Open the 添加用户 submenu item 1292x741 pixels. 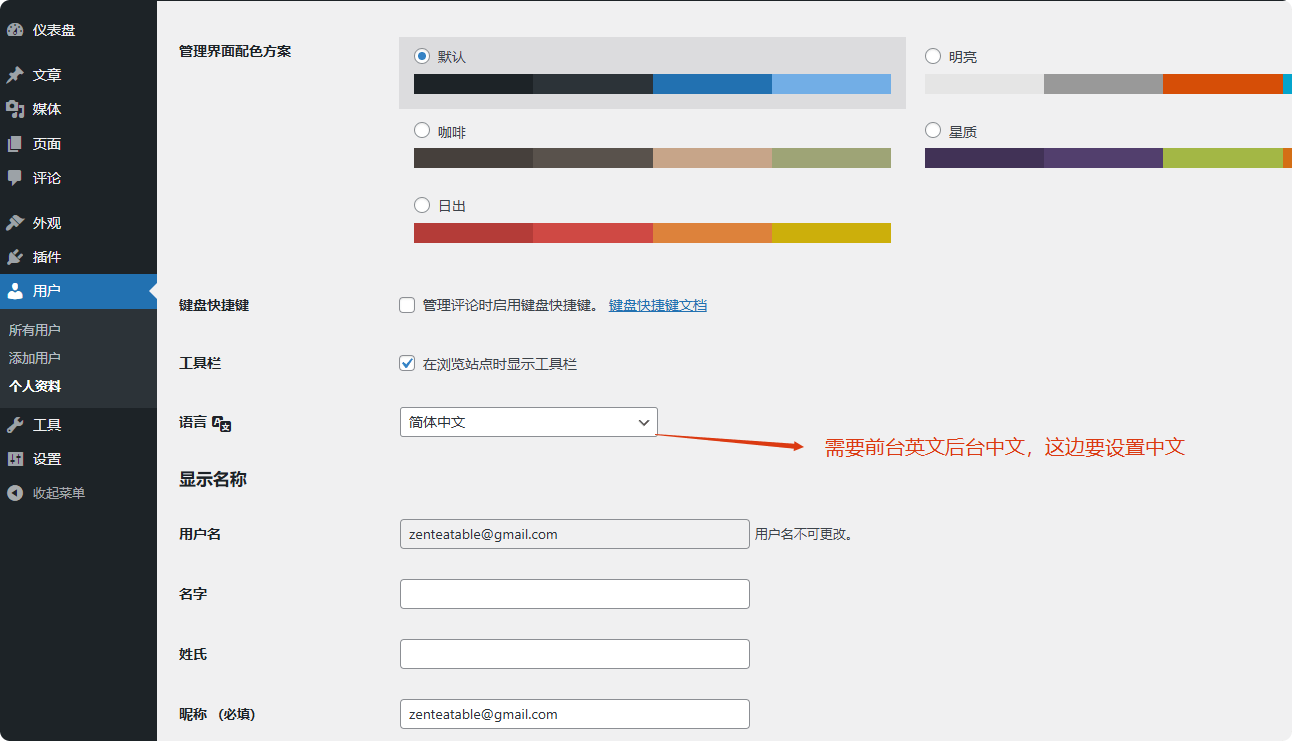click(x=35, y=358)
